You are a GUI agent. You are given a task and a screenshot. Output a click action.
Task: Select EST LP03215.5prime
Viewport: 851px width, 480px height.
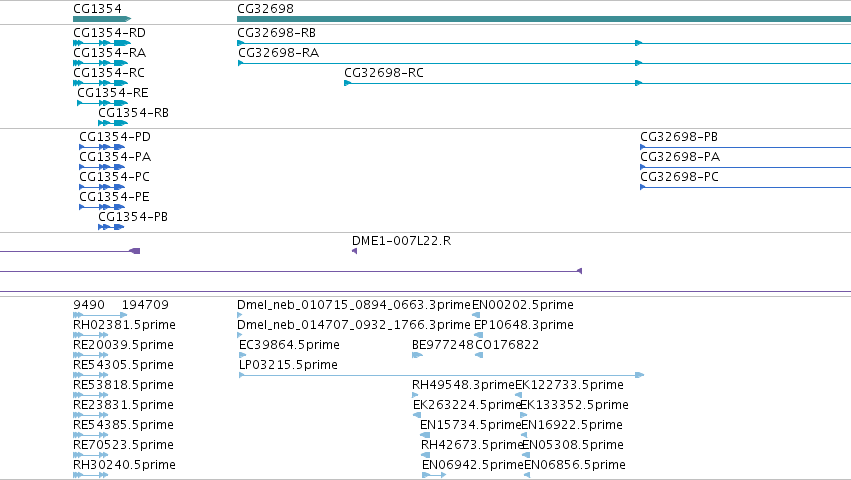click(x=288, y=365)
